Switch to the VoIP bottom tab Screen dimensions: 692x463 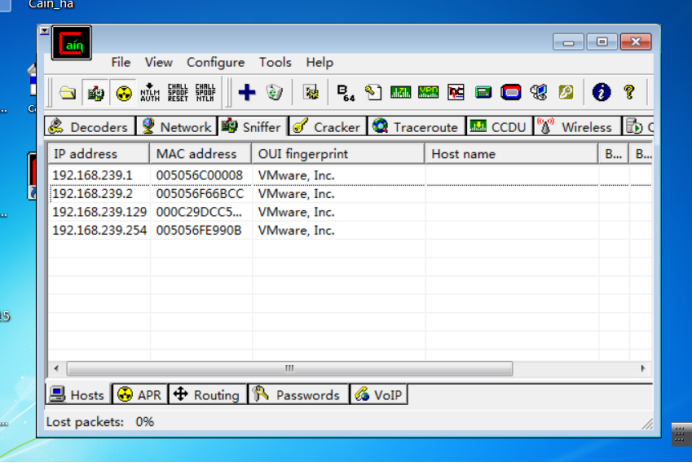tap(379, 394)
